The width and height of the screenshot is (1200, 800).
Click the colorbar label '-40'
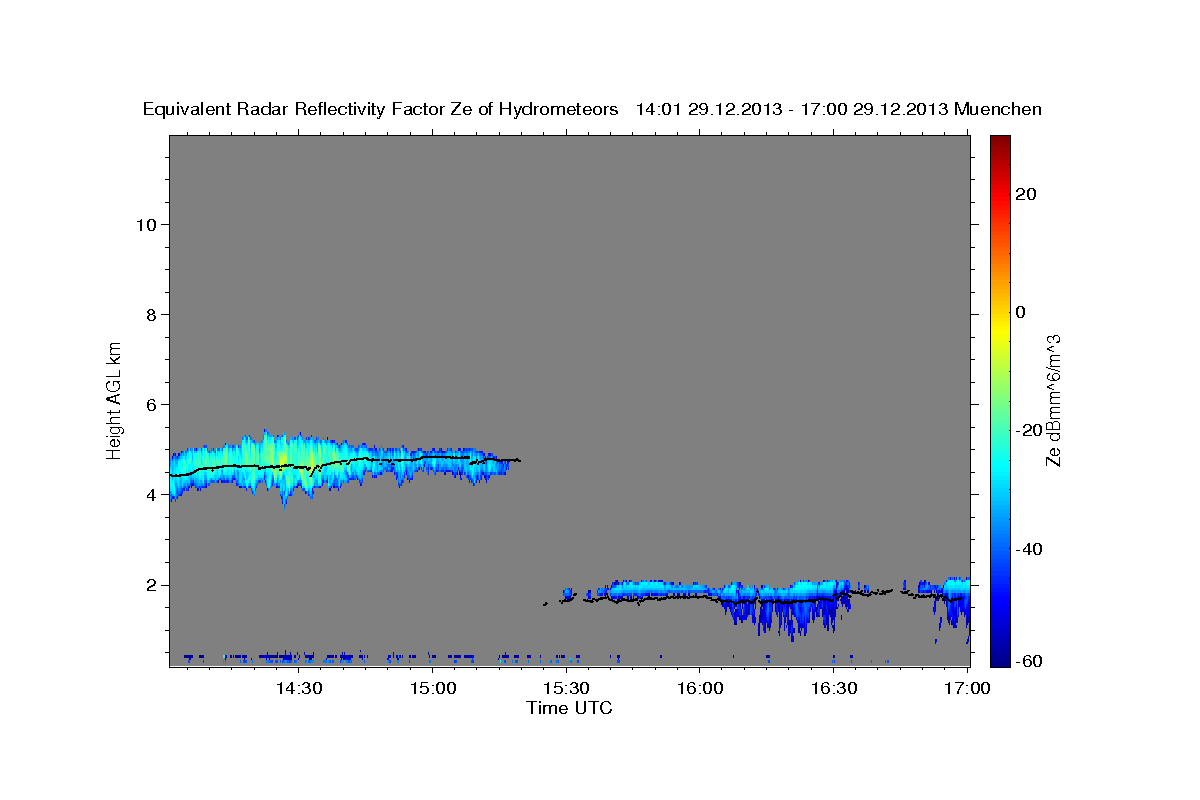point(1028,548)
